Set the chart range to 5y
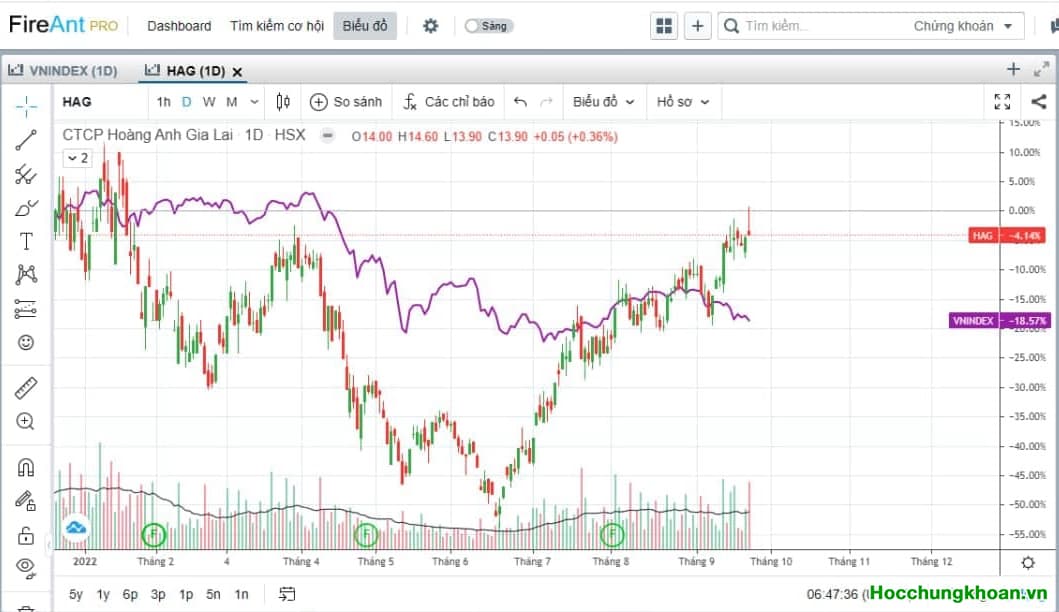Image resolution: width=1059 pixels, height=612 pixels. click(x=76, y=594)
